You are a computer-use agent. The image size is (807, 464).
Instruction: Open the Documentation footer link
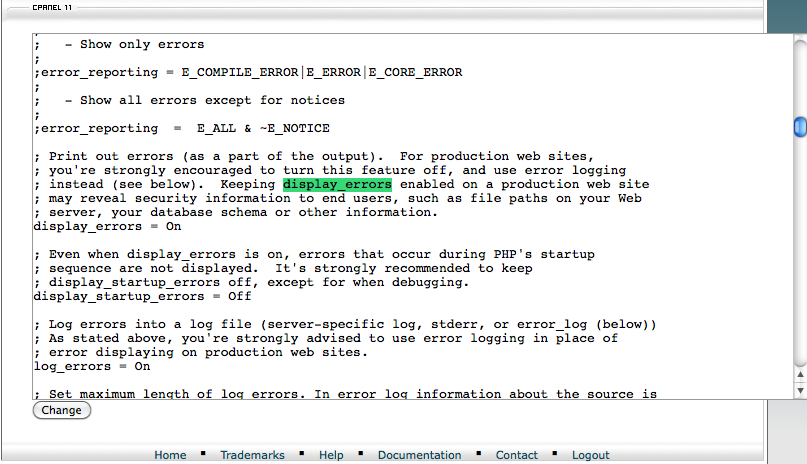419,455
